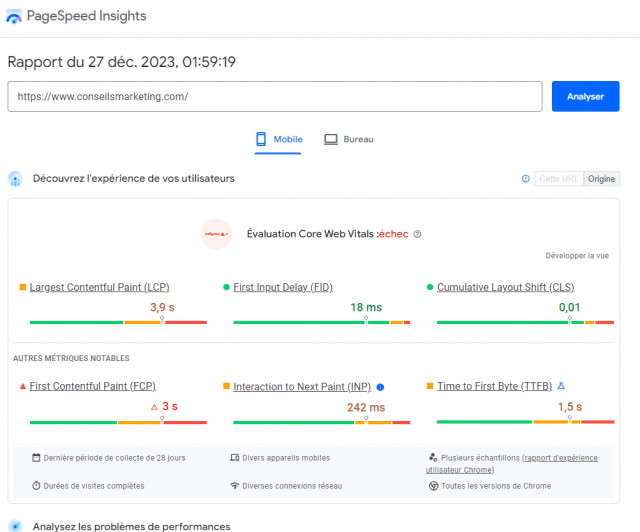Open Cumulative Layout Shift (CLS) link
The height and width of the screenshot is (532, 640).
tap(505, 287)
